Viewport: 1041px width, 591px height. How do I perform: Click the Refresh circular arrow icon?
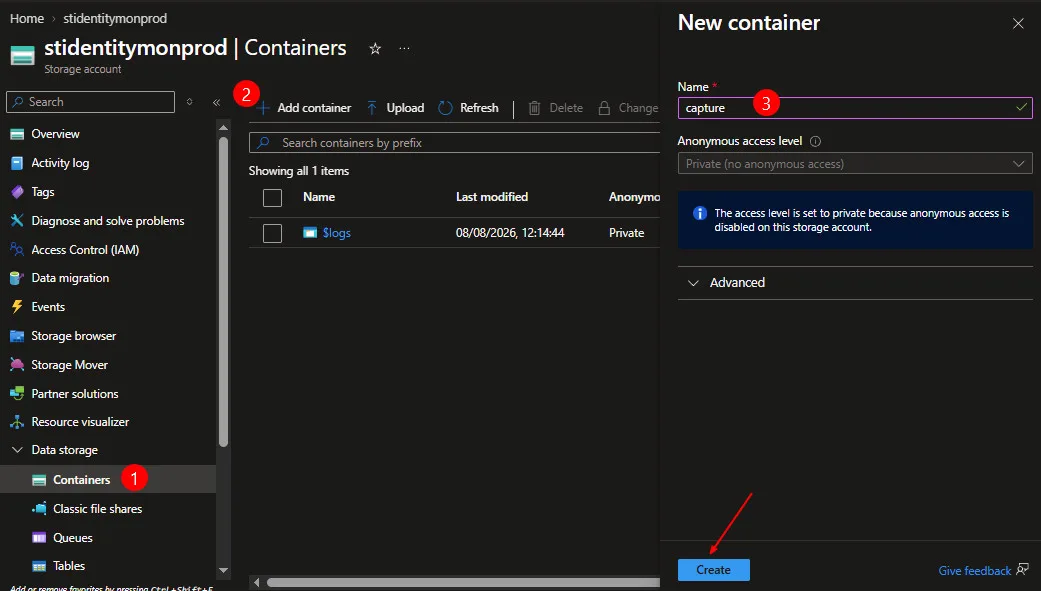click(445, 108)
